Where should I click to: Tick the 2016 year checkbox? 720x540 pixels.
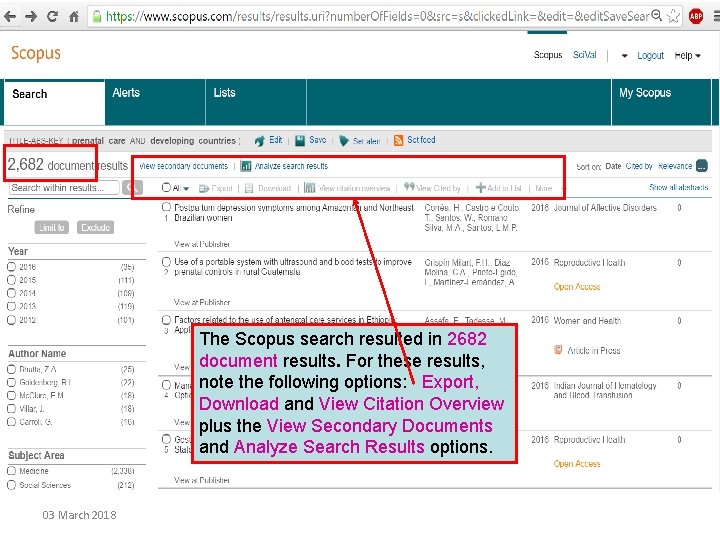click(11, 267)
